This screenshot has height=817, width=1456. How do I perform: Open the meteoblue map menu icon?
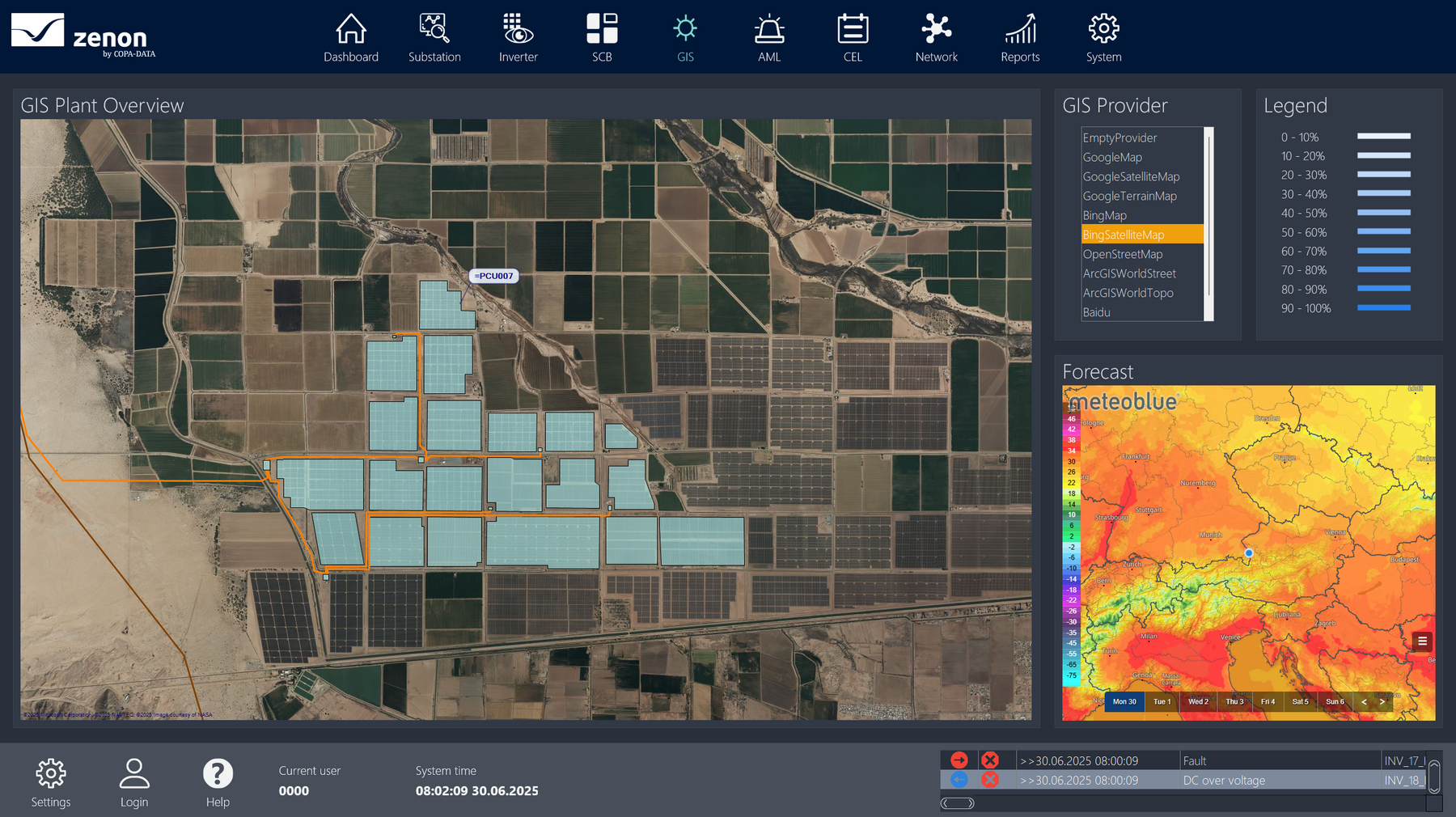tap(1422, 641)
